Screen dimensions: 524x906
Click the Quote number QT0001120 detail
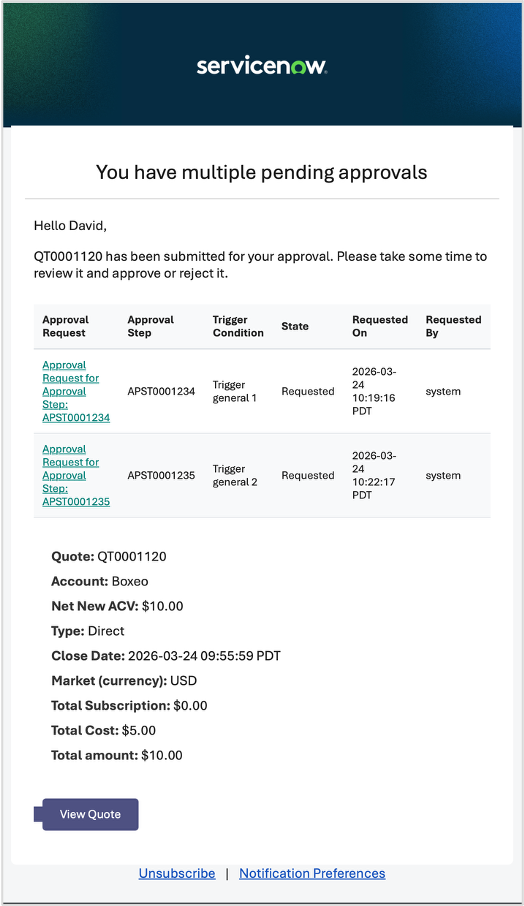pos(109,556)
